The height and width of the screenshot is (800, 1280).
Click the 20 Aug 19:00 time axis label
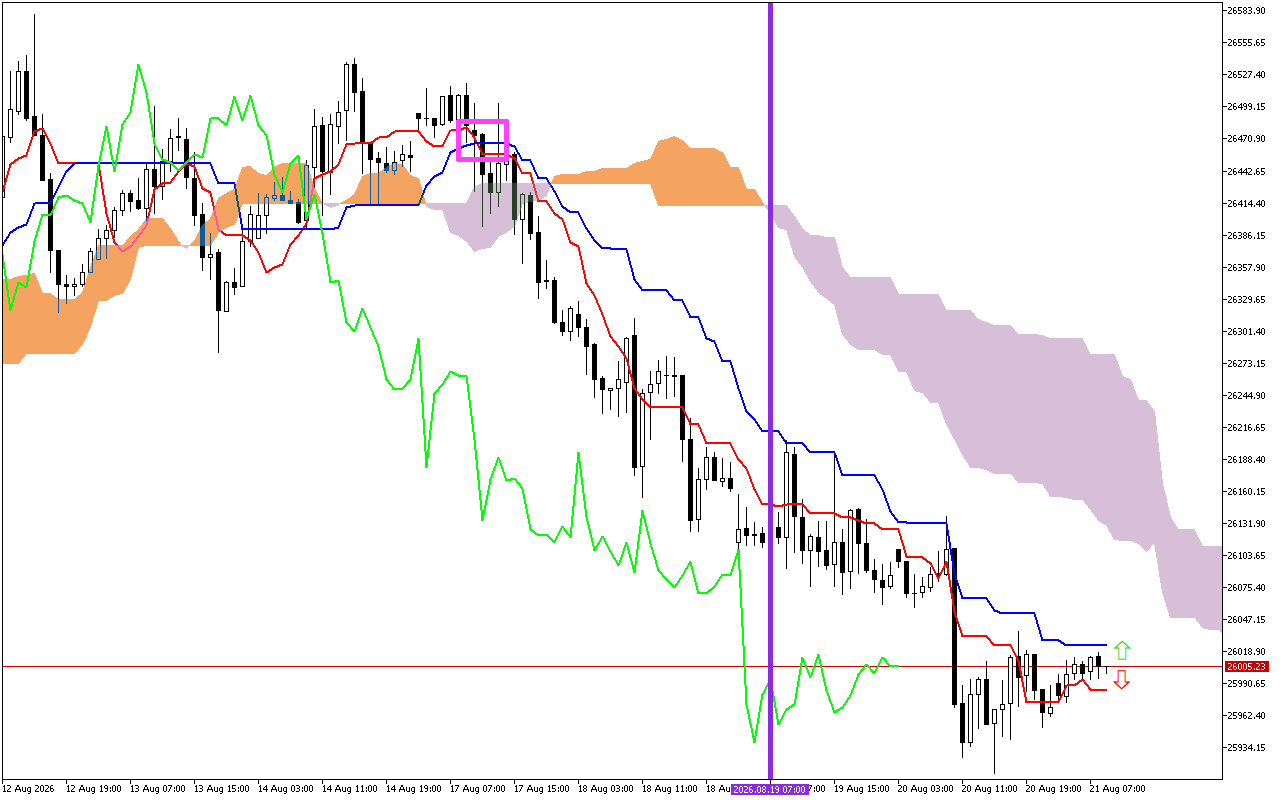click(1054, 789)
